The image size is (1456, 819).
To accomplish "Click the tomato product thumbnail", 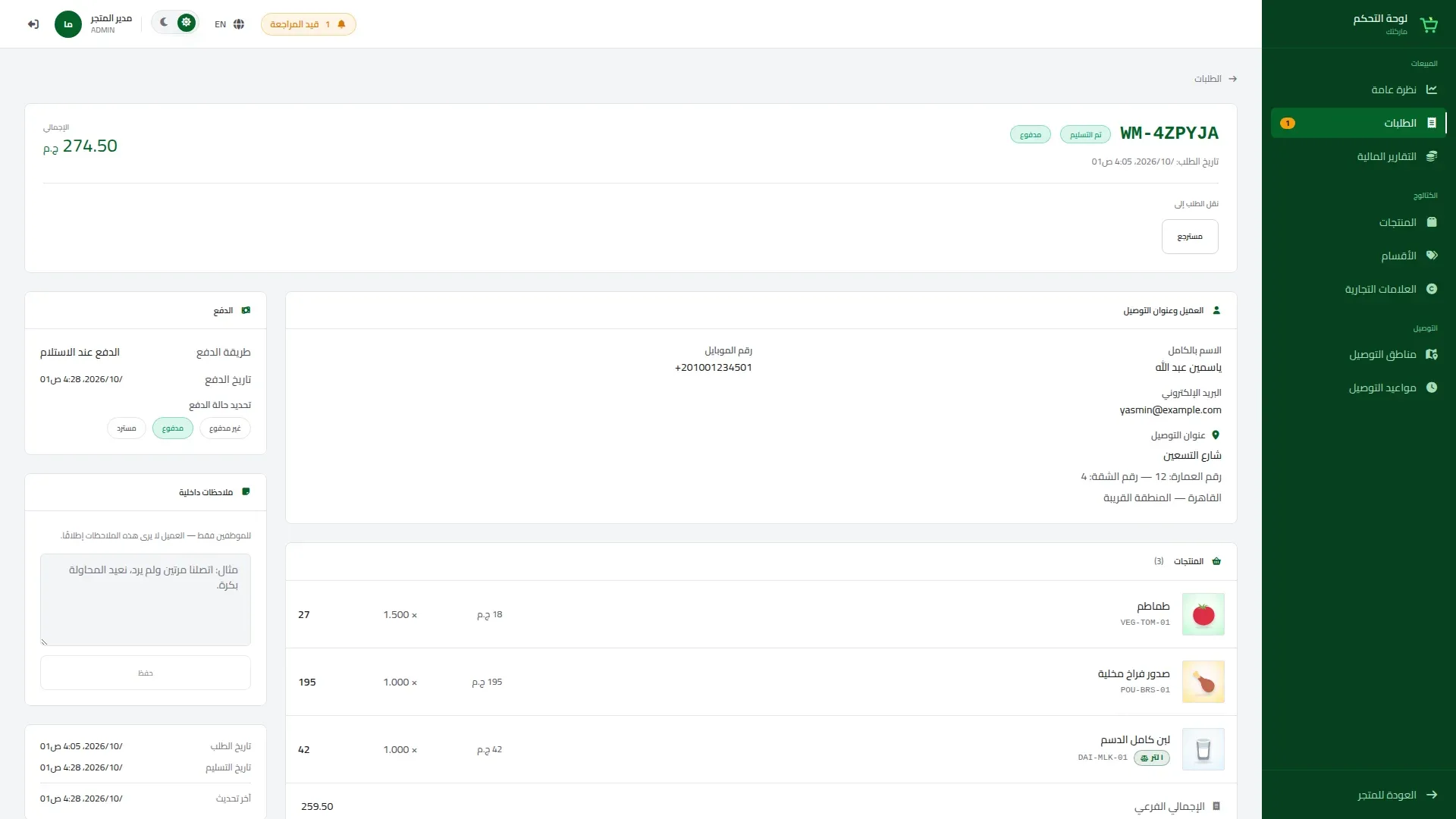I will tap(1203, 614).
